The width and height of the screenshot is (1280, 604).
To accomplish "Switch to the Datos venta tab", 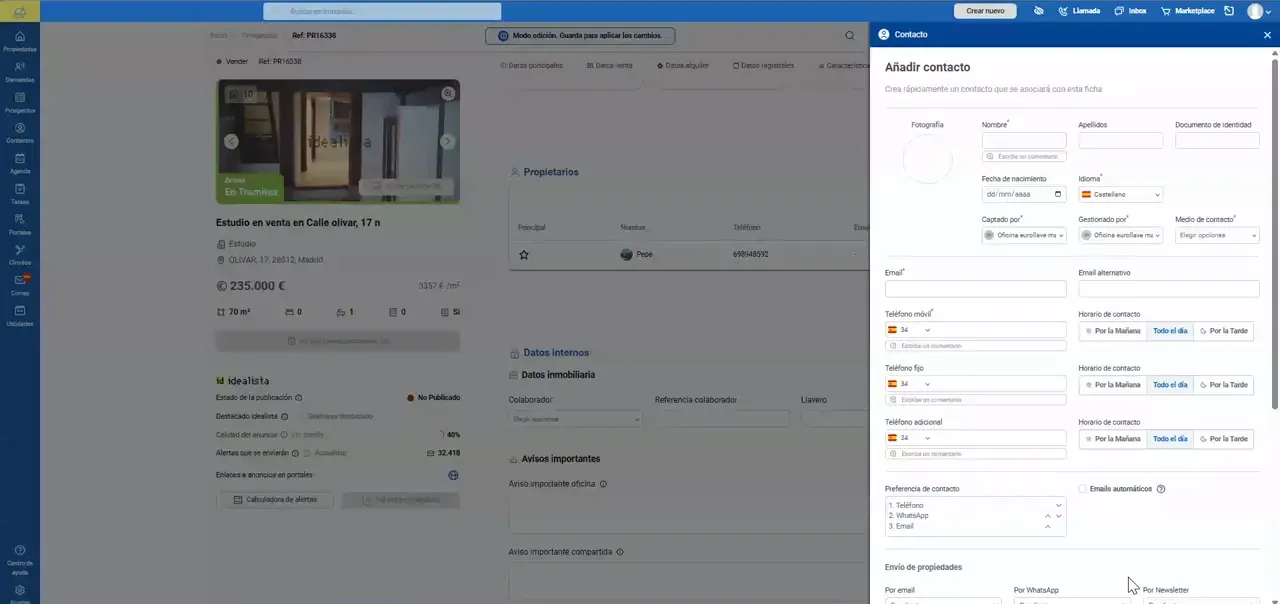I will pyautogui.click(x=609, y=65).
